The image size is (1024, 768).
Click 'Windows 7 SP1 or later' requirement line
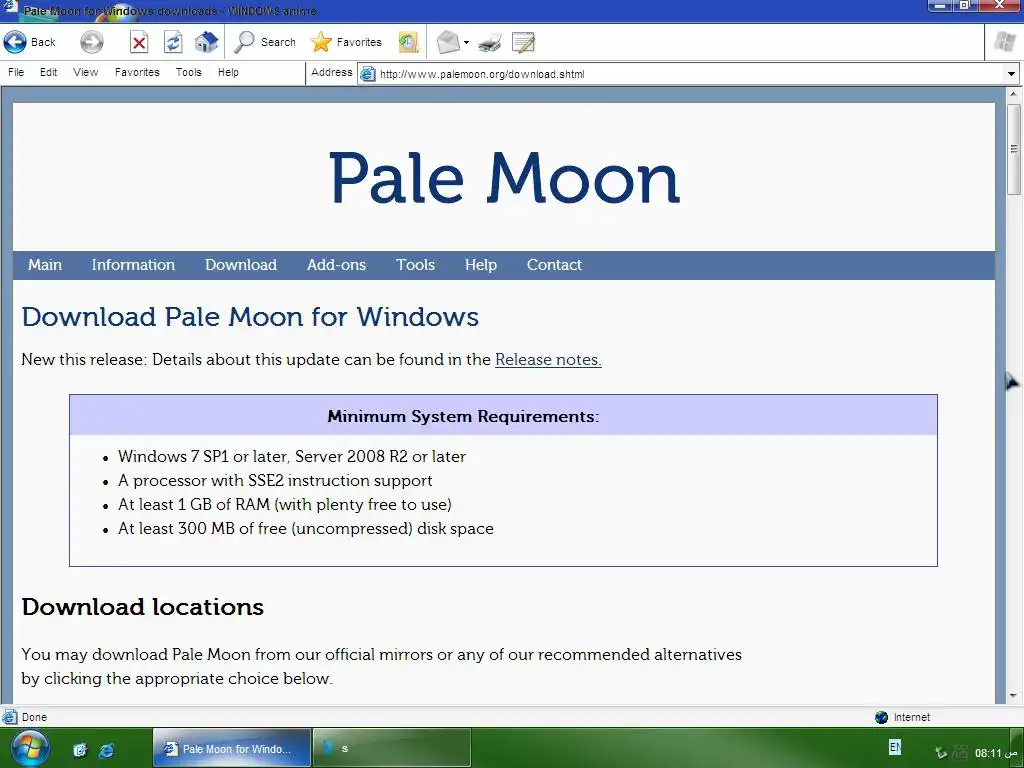(x=292, y=456)
